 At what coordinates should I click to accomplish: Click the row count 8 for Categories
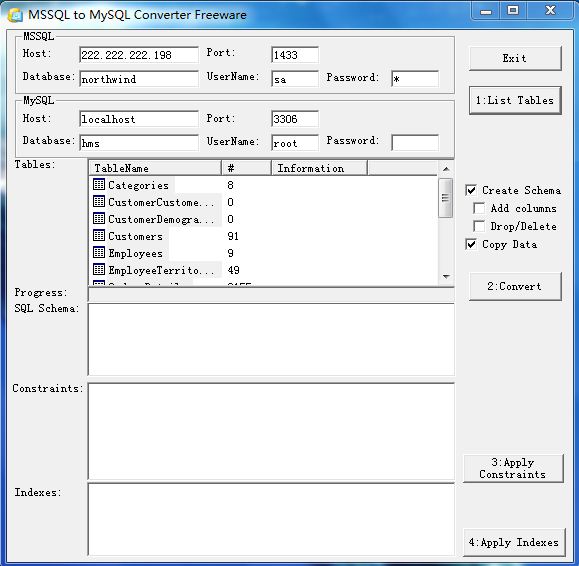click(230, 185)
